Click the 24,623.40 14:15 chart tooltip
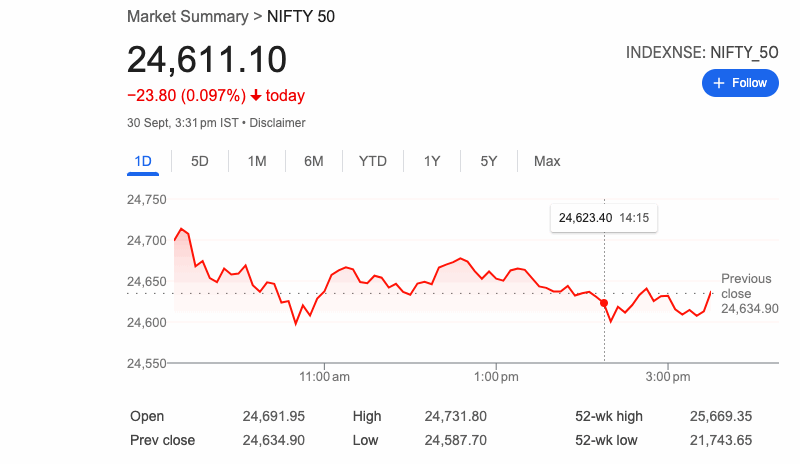This screenshot has height=464, width=800. (604, 218)
